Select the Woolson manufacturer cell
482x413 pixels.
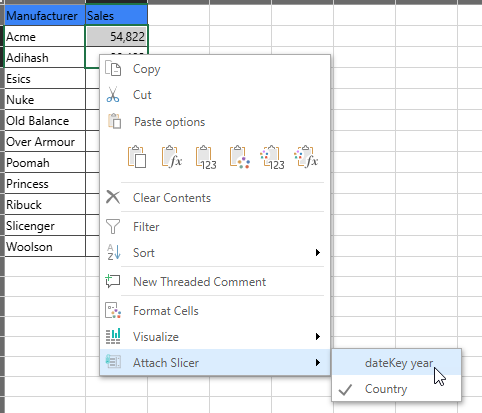coord(45,247)
